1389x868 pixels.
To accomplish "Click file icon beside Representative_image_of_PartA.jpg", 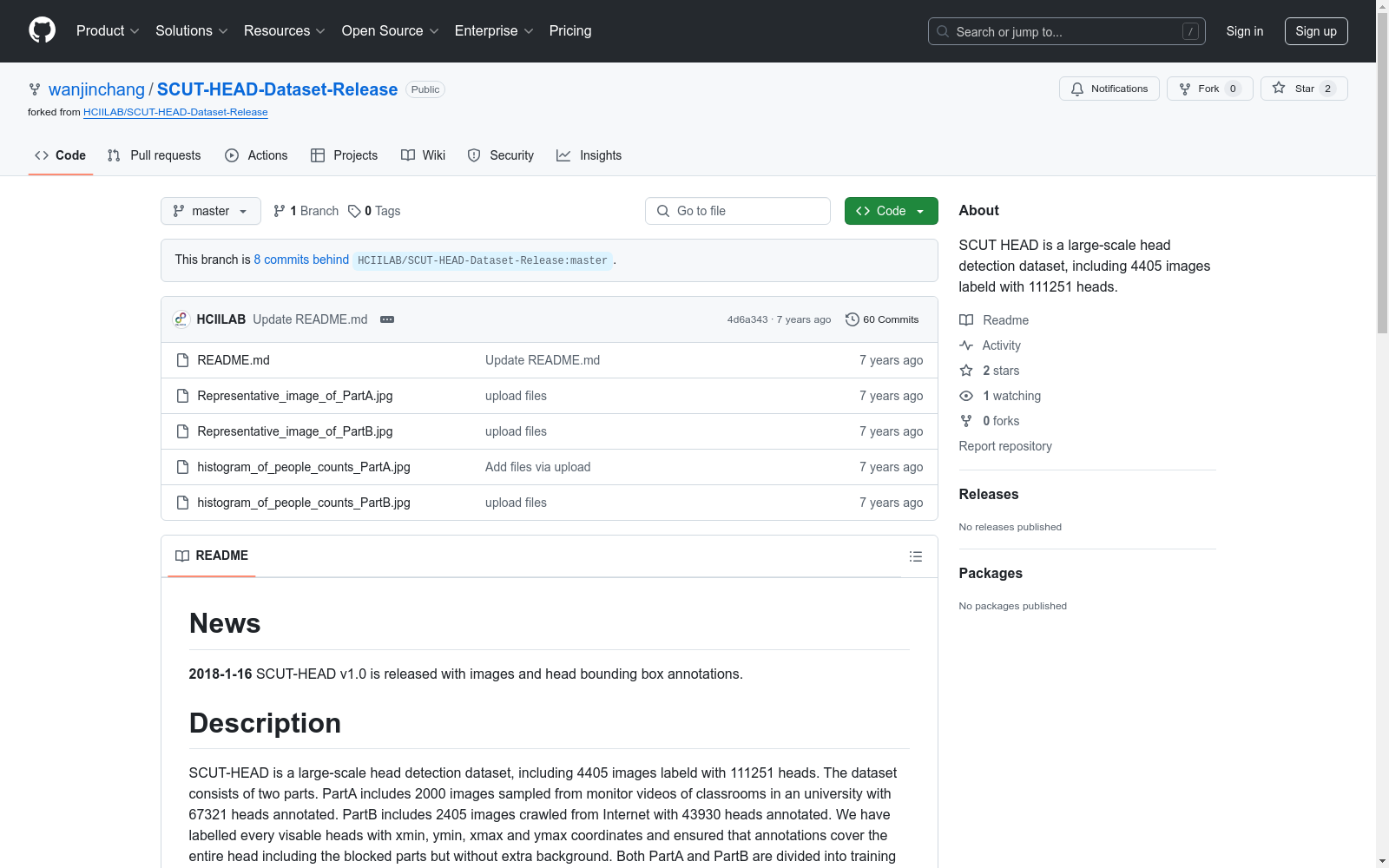I will (x=182, y=396).
